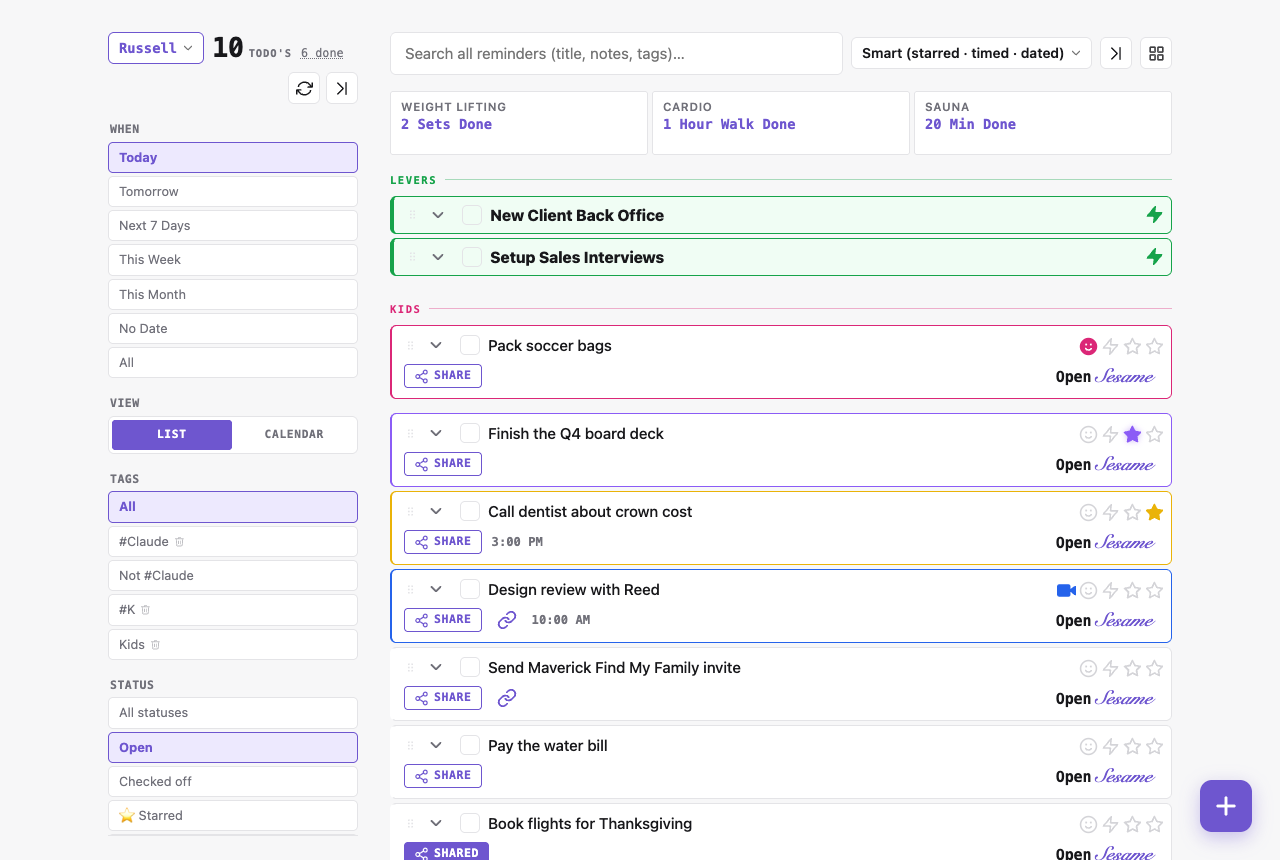Open video call icon on Design review with Reed

(x=1066, y=590)
